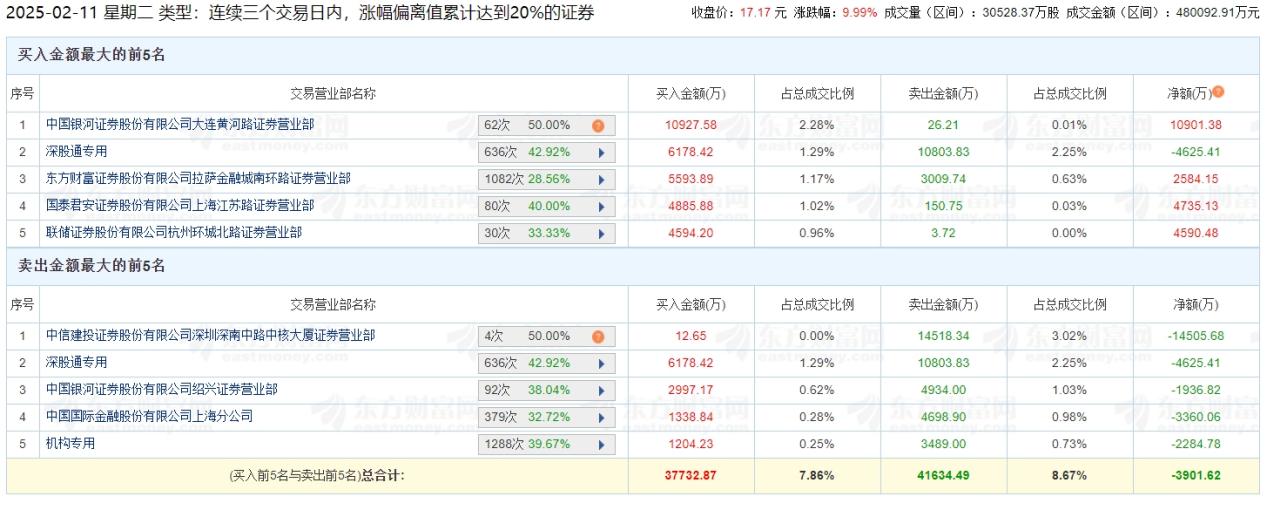Click blue arrow in 上海江苏路 row
1267x510 pixels.
602,207
